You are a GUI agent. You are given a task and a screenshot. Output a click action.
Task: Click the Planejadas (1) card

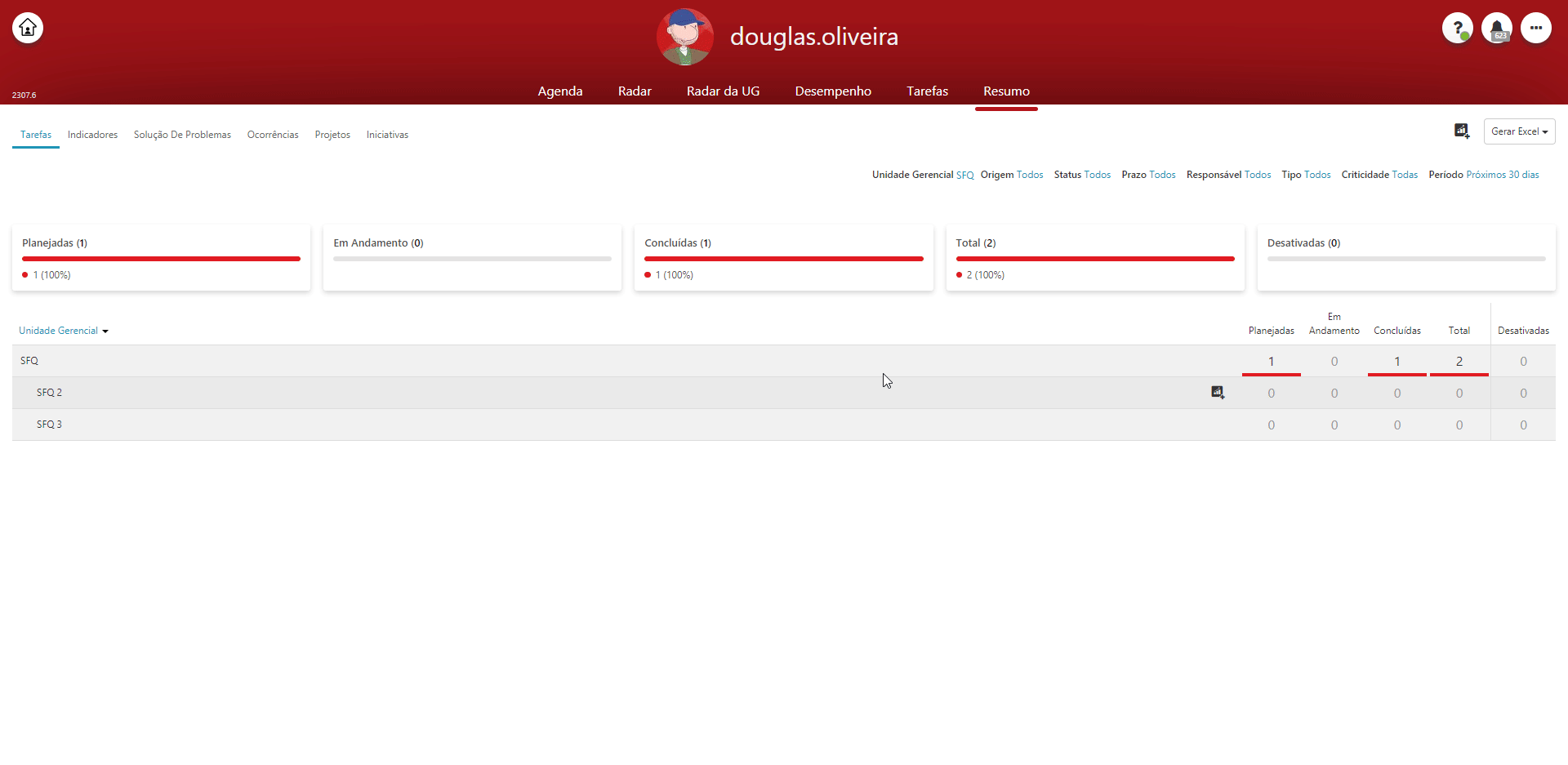(161, 258)
